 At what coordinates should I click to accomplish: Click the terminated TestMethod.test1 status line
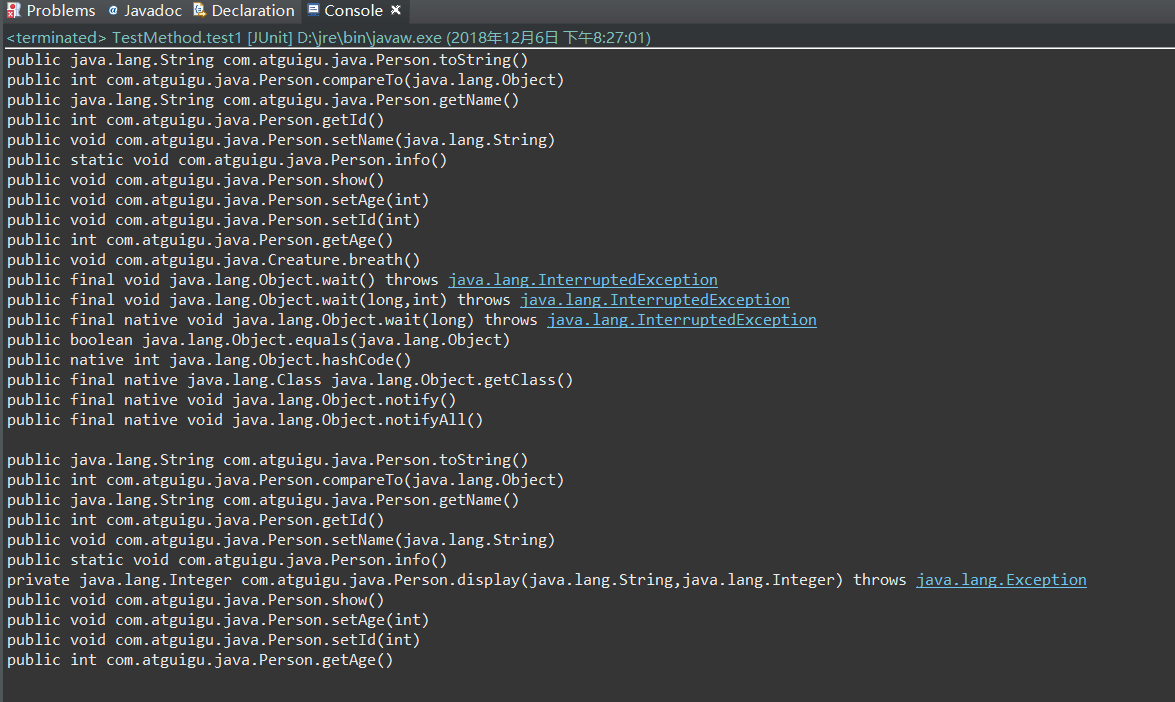pyautogui.click(x=328, y=37)
